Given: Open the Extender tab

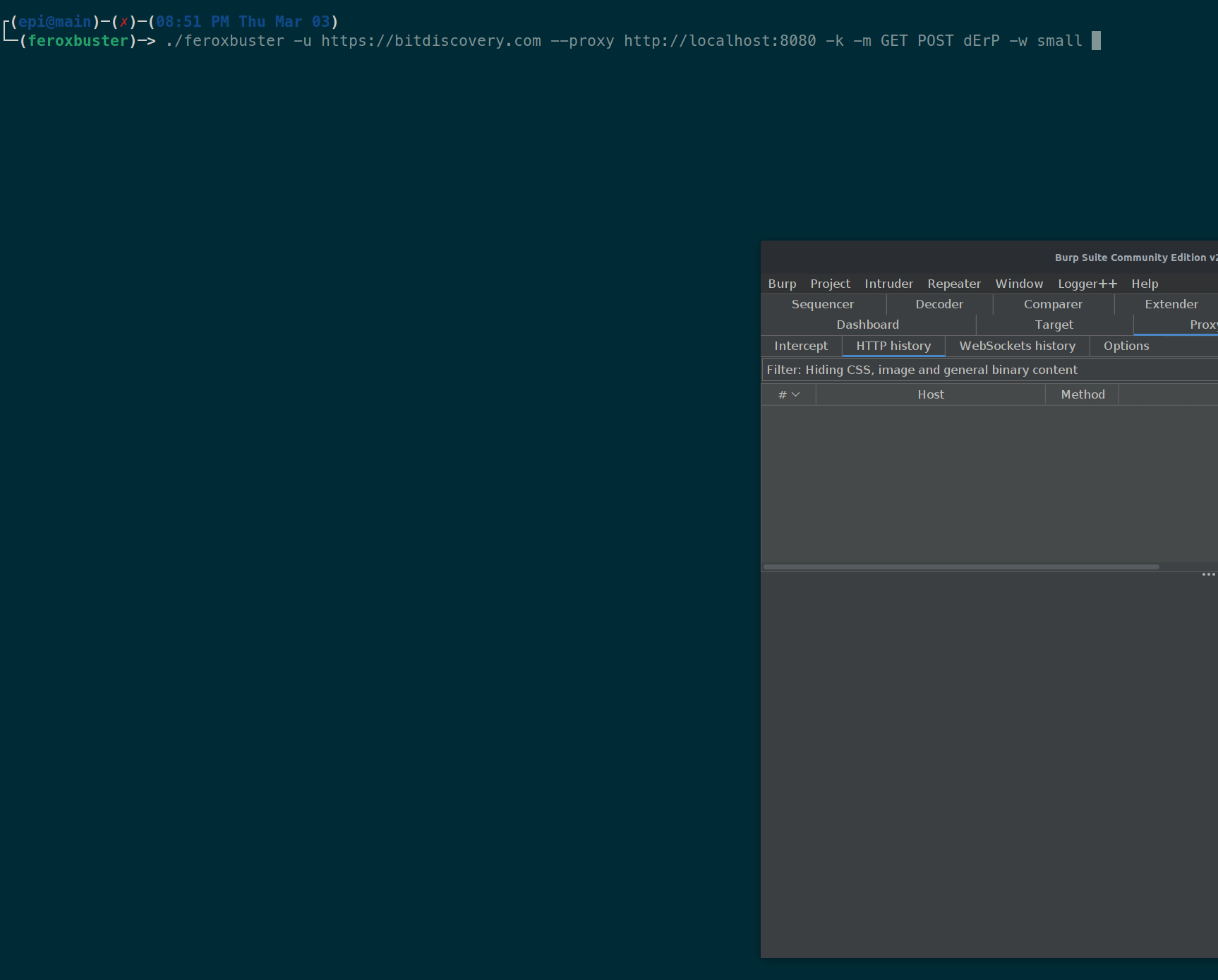Looking at the screenshot, I should click(x=1171, y=304).
